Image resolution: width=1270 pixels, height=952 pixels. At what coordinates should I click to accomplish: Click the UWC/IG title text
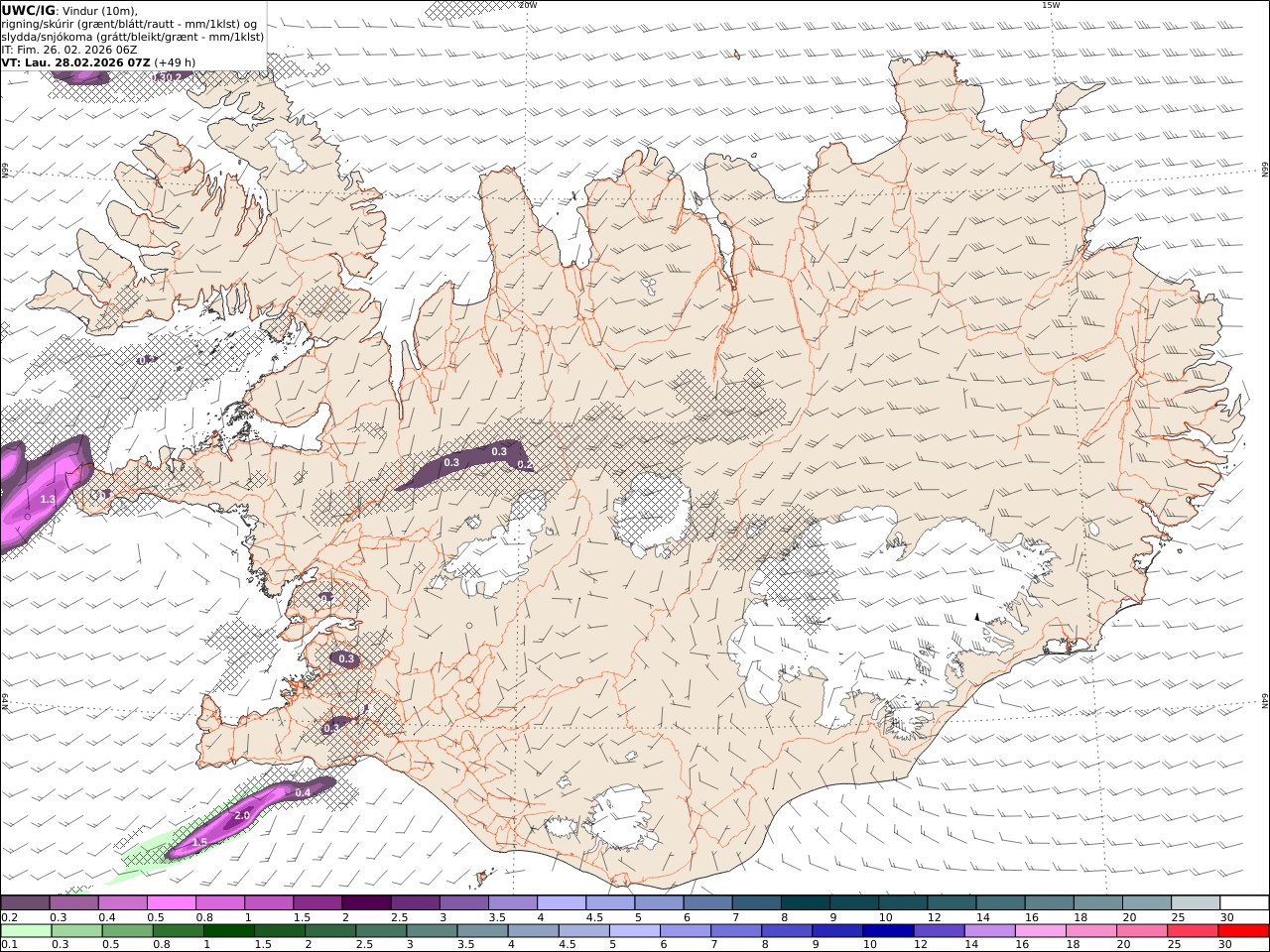click(29, 10)
